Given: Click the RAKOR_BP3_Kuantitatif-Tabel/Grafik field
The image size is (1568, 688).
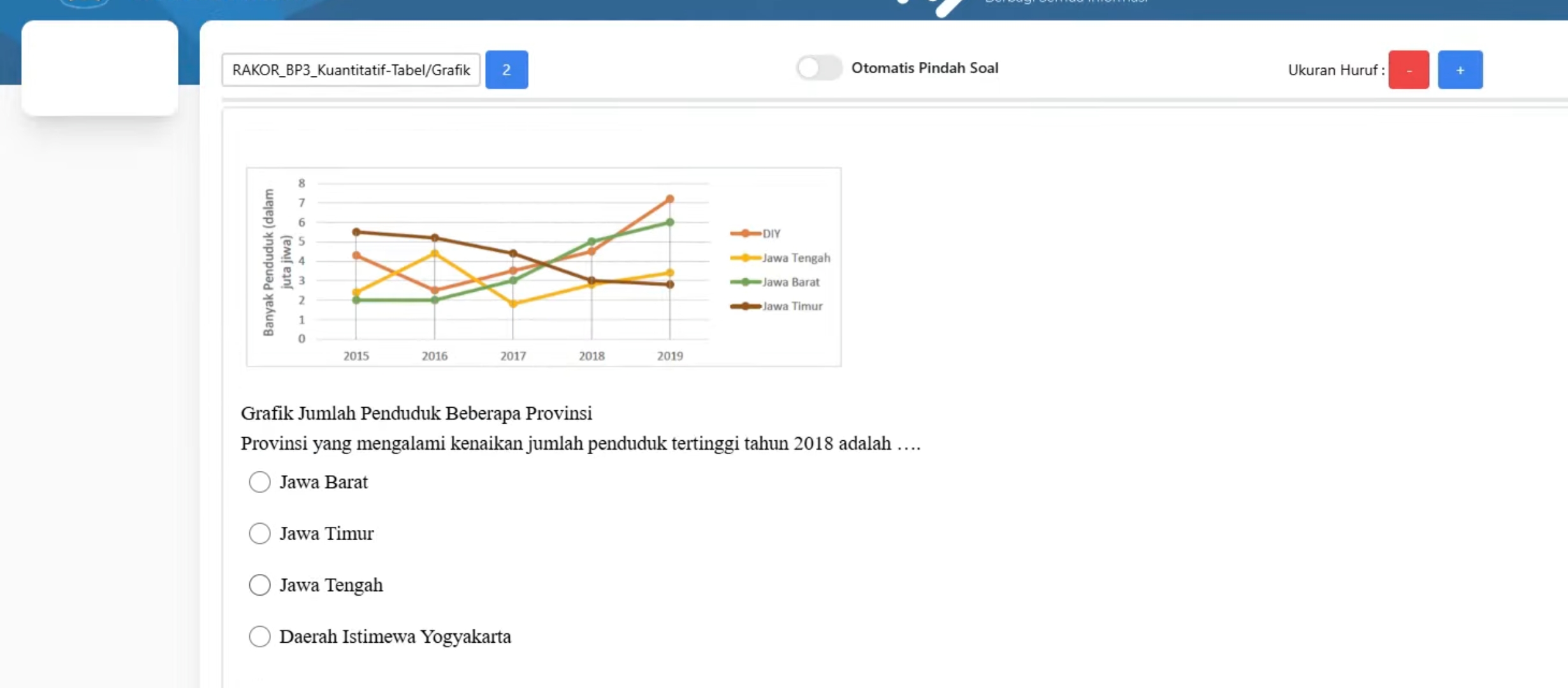Looking at the screenshot, I should click(351, 69).
